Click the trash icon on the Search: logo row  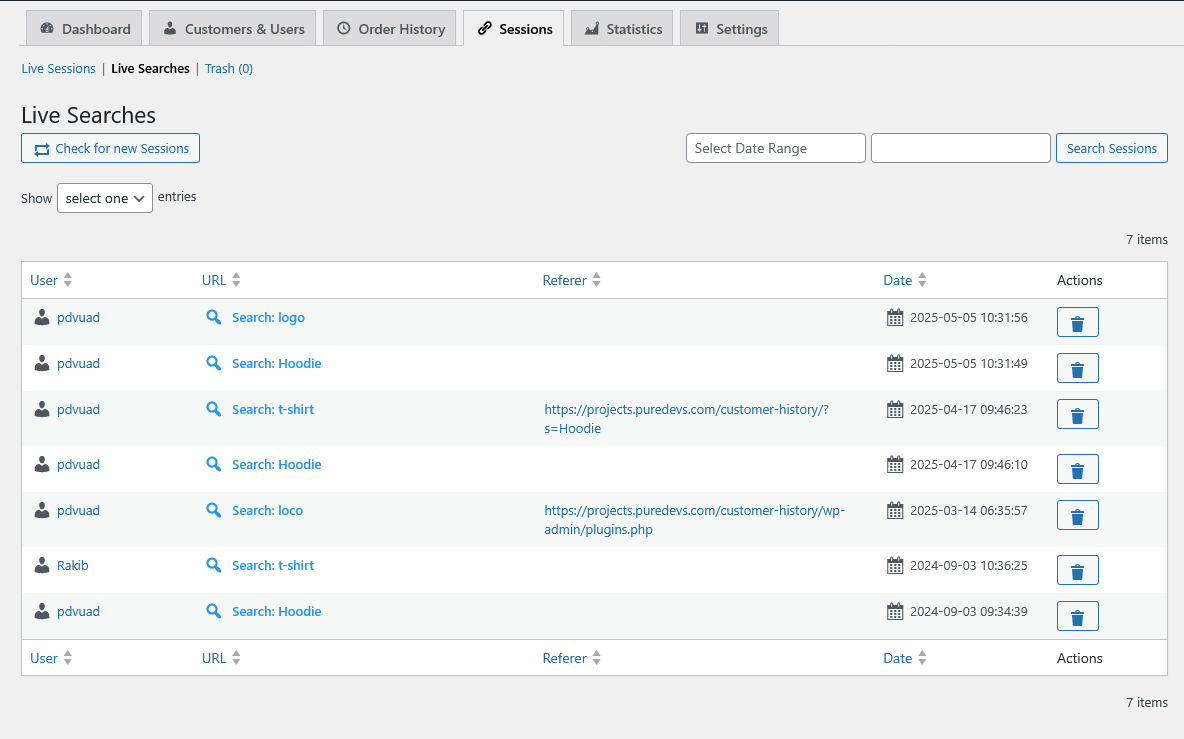tap(1077, 322)
